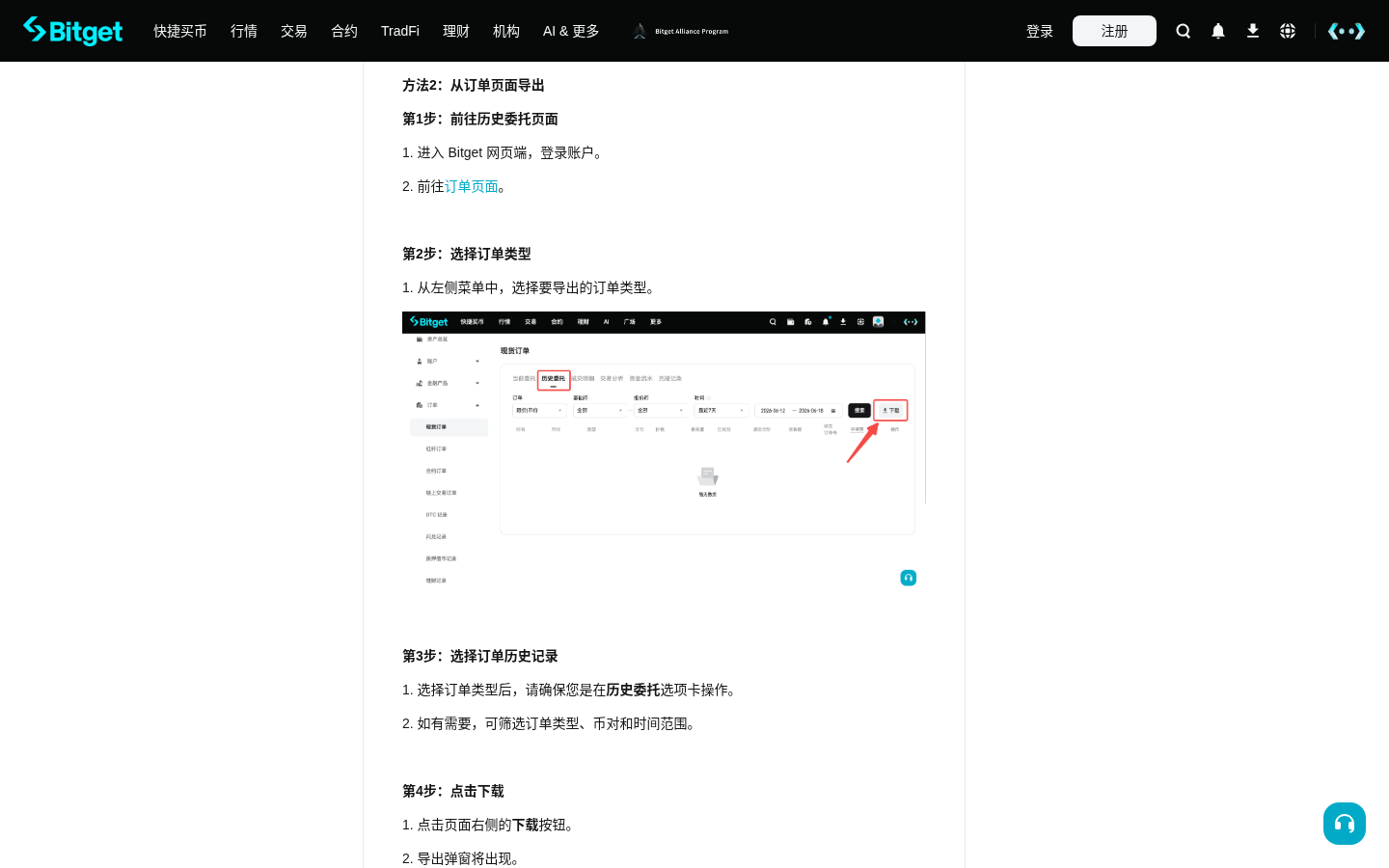Click the 注册 button
The height and width of the screenshot is (868, 1389).
pyautogui.click(x=1114, y=31)
